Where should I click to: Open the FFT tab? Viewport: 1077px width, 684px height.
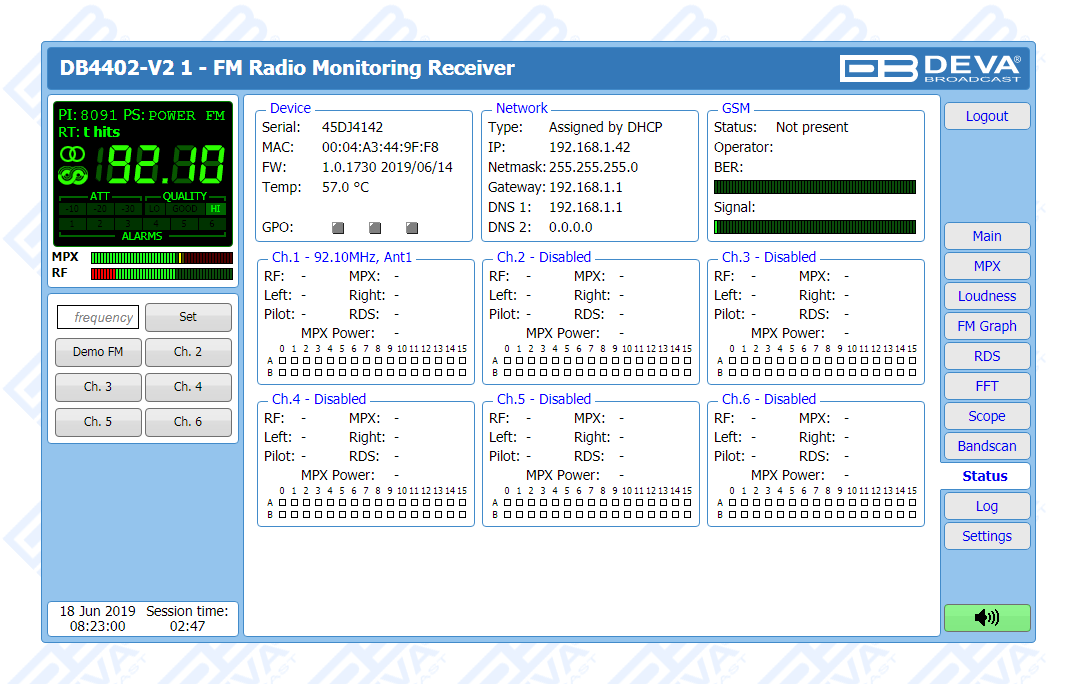986,386
